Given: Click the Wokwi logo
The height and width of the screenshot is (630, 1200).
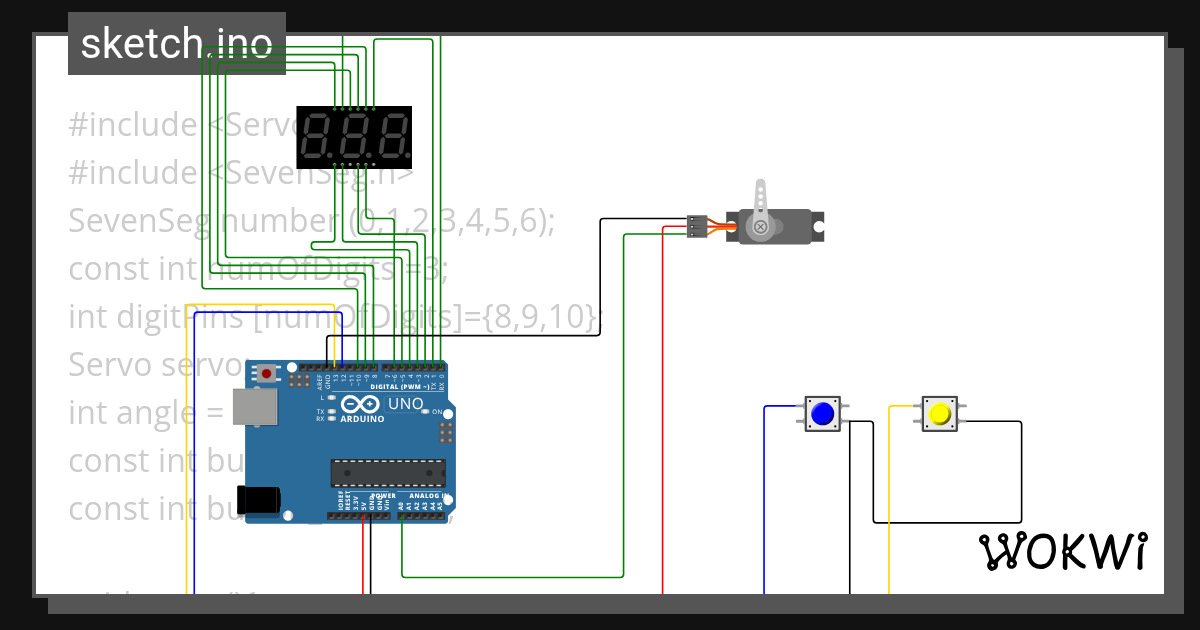Looking at the screenshot, I should (x=1061, y=551).
